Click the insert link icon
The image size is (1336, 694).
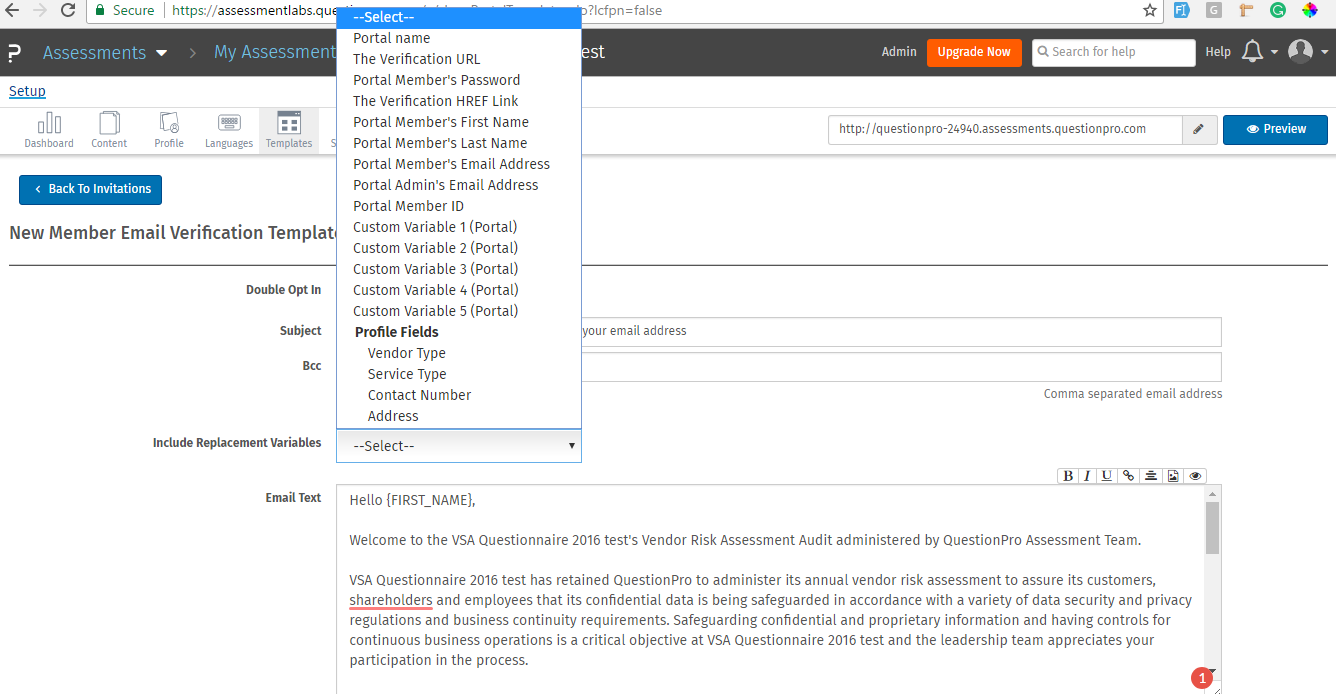pyautogui.click(x=1129, y=476)
